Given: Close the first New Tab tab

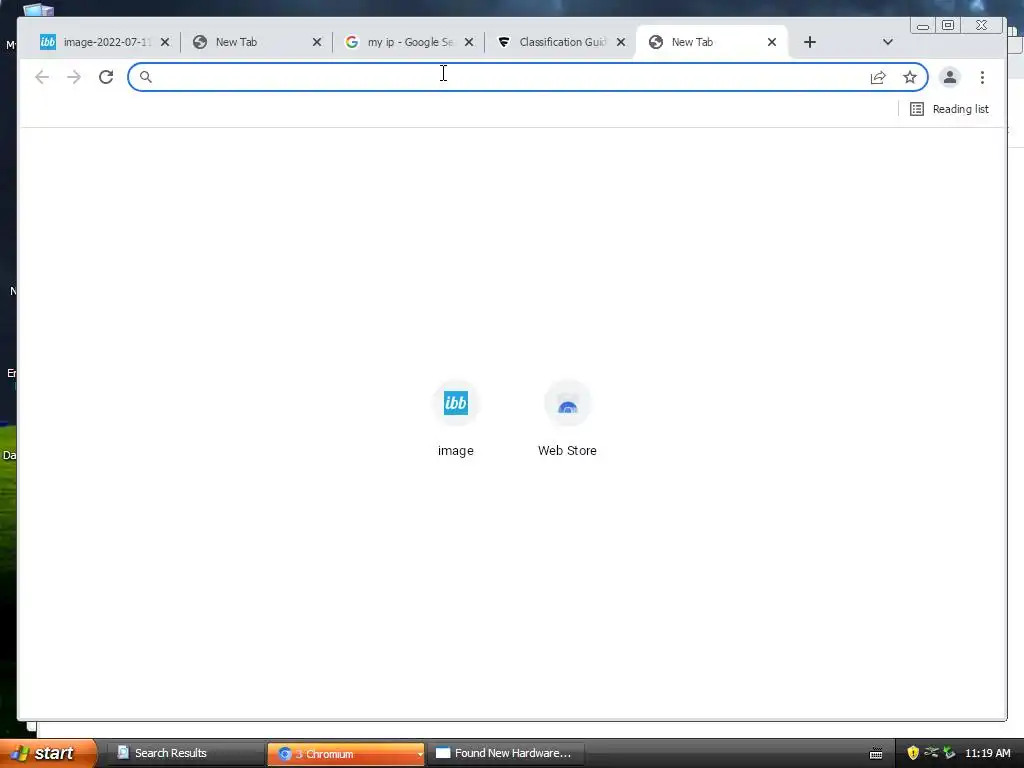Looking at the screenshot, I should (317, 42).
